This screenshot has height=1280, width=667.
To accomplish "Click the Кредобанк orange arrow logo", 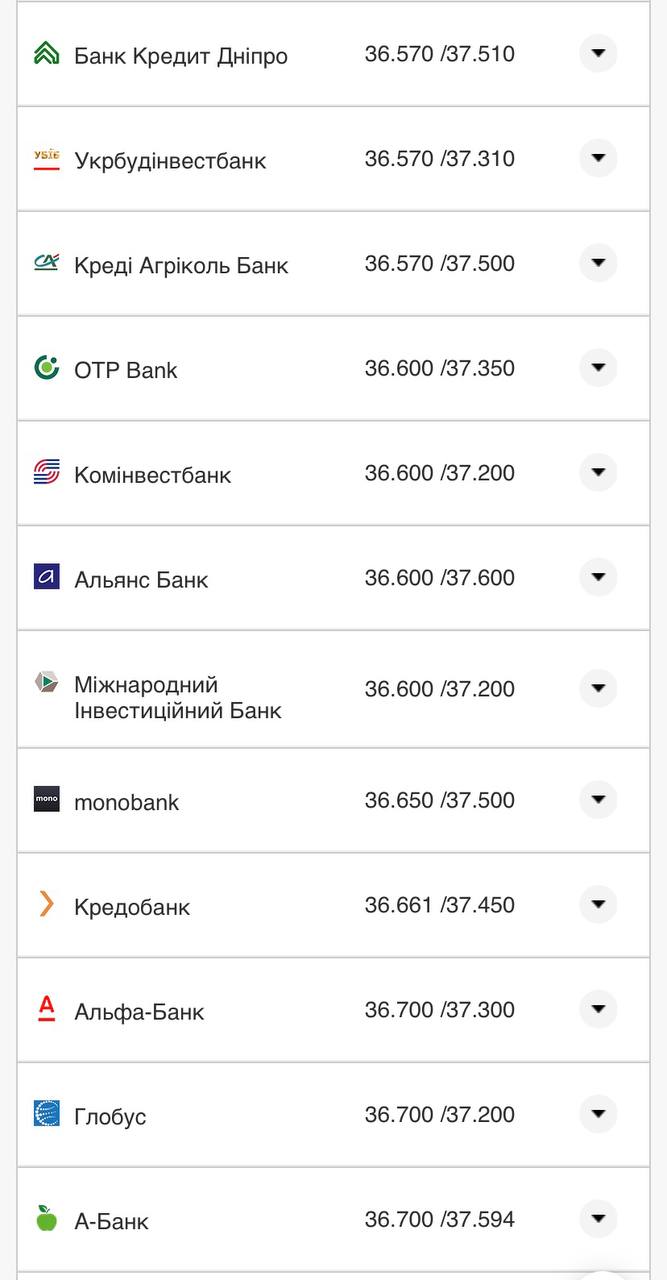I will [x=47, y=905].
